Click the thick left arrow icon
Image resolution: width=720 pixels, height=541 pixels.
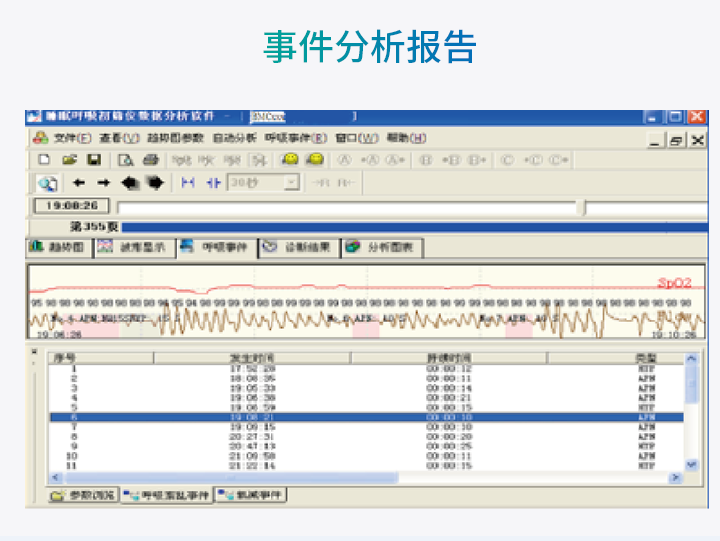pyautogui.click(x=130, y=183)
